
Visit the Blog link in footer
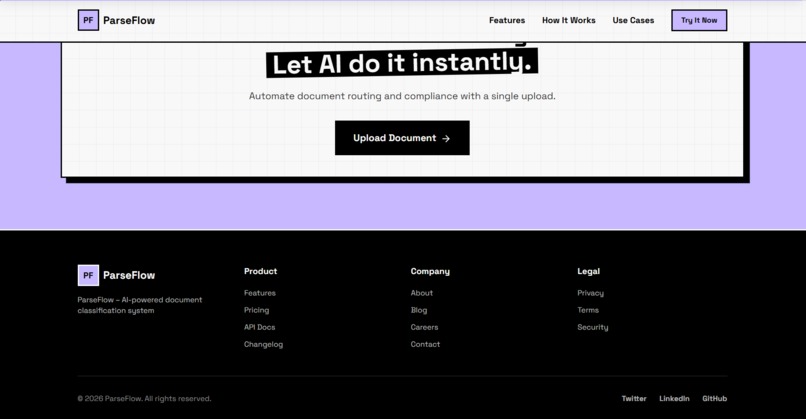pos(419,310)
